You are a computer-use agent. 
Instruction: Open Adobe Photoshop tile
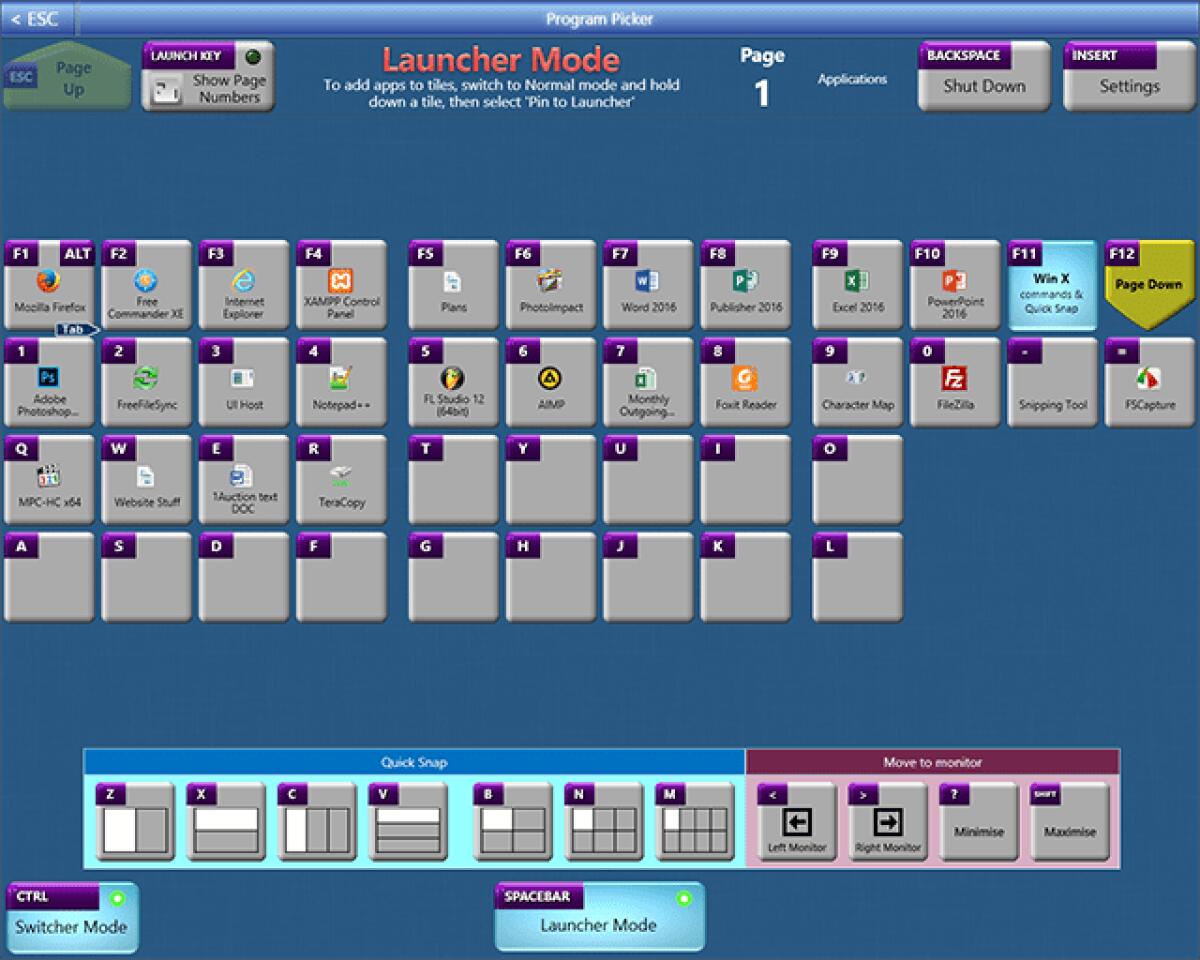tap(49, 385)
